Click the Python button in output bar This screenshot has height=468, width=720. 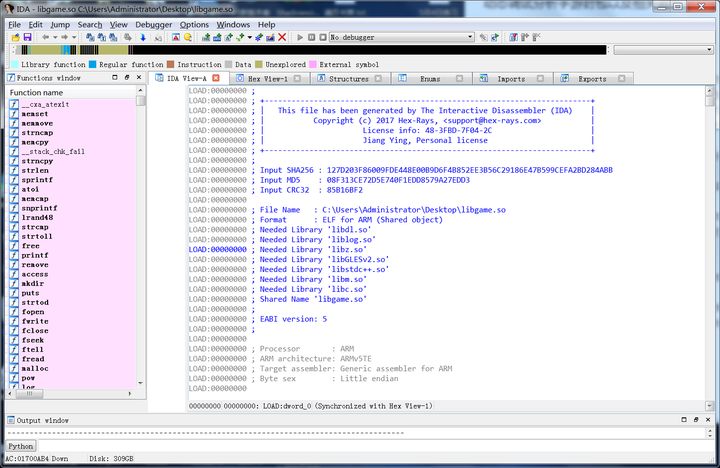(x=20, y=446)
